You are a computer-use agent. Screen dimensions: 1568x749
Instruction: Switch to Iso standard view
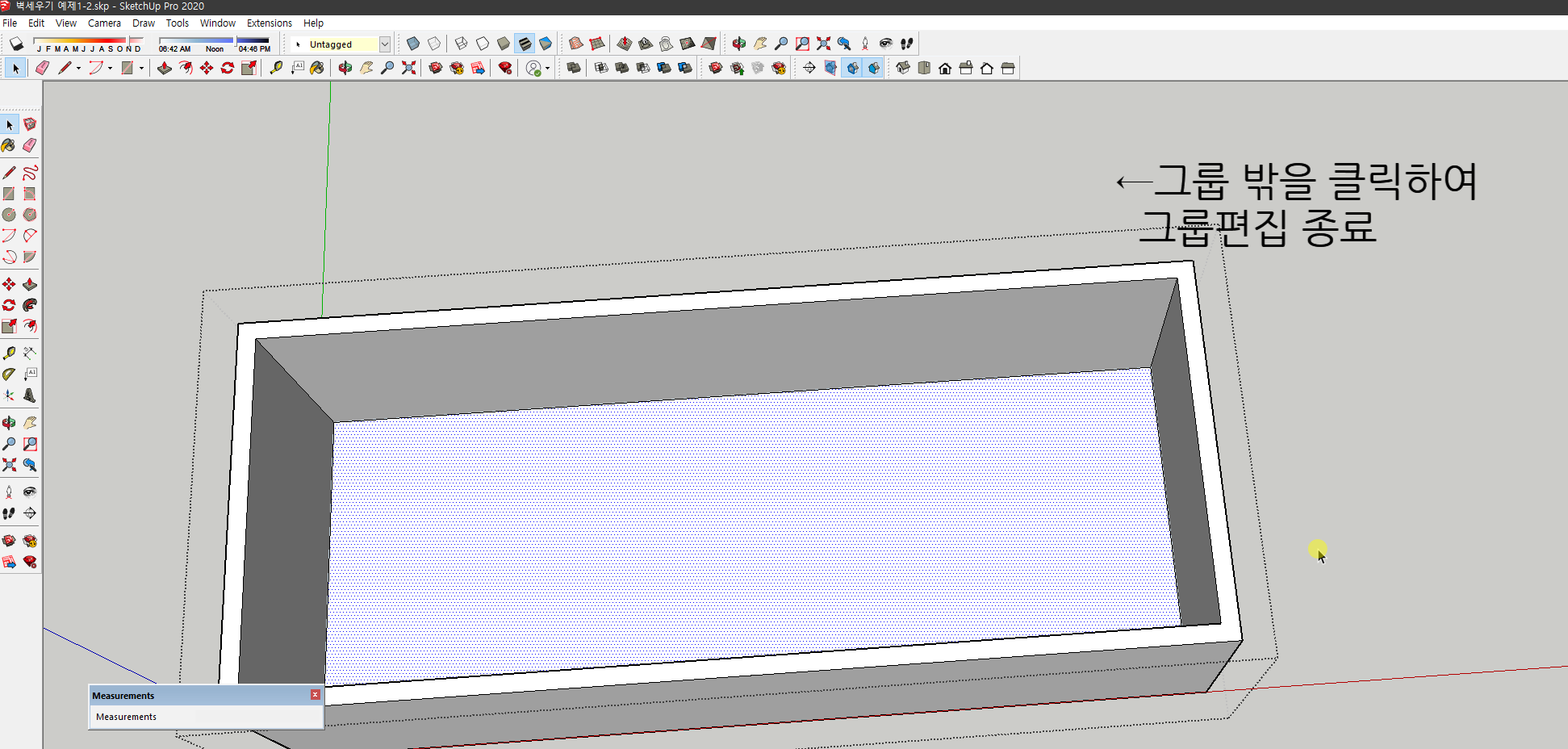[903, 68]
